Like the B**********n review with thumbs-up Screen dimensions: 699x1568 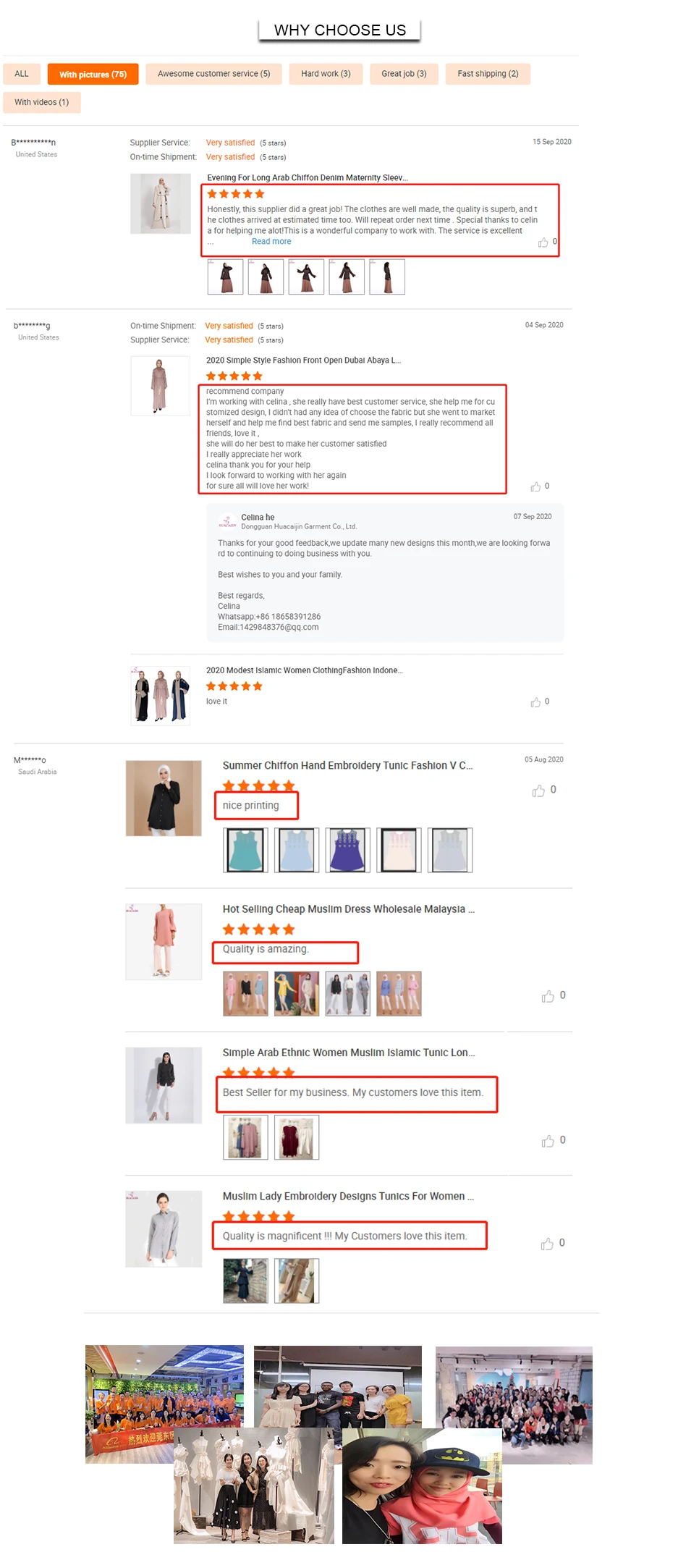pyautogui.click(x=543, y=243)
